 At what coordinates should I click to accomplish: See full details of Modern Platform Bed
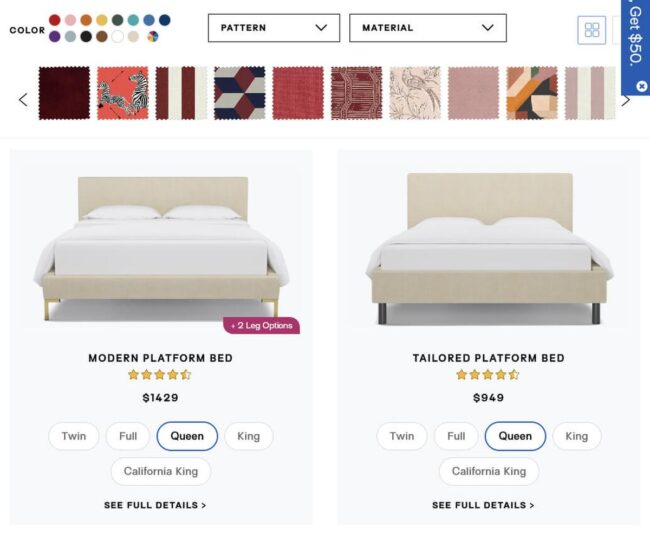pos(155,505)
